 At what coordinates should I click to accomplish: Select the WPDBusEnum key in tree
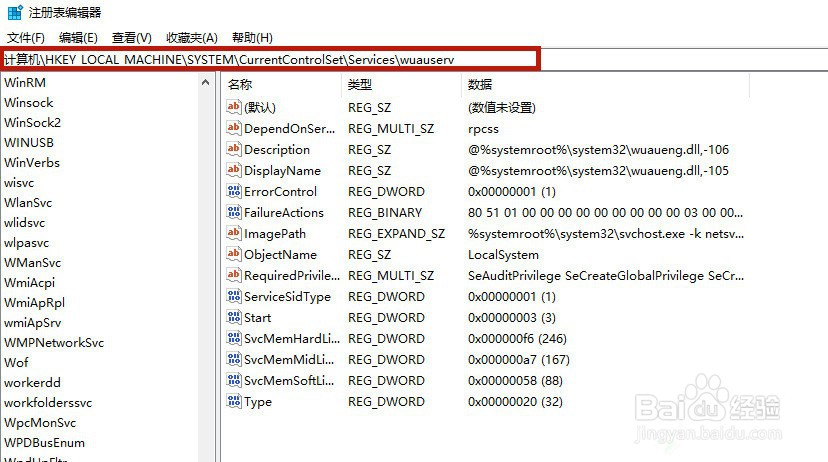click(44, 443)
